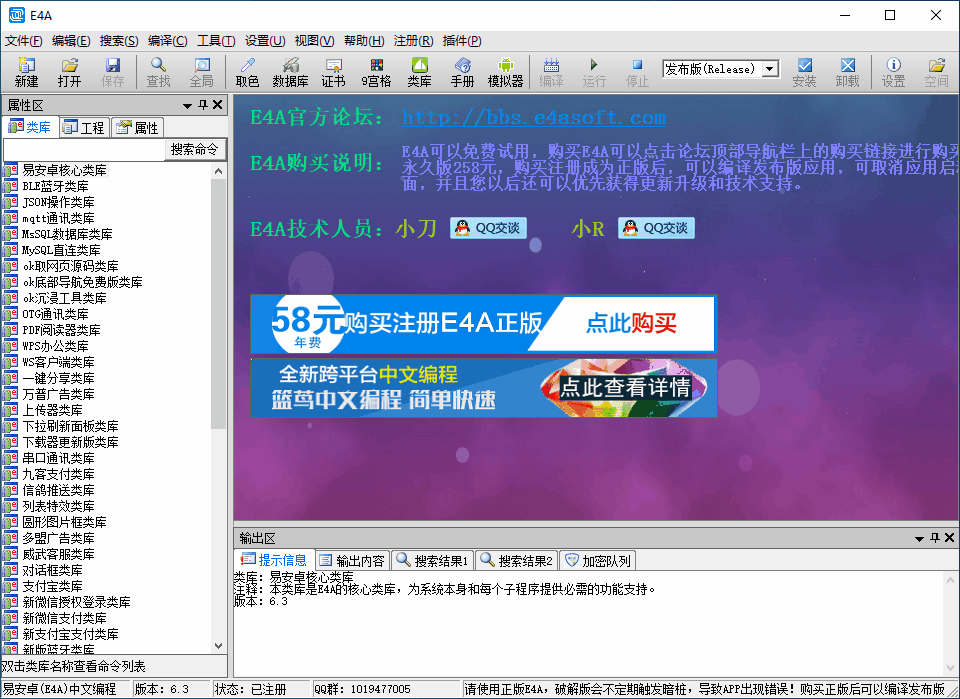Switch to the 搜索结果2 tab
Viewport: 960px width, 699px height.
pos(516,561)
